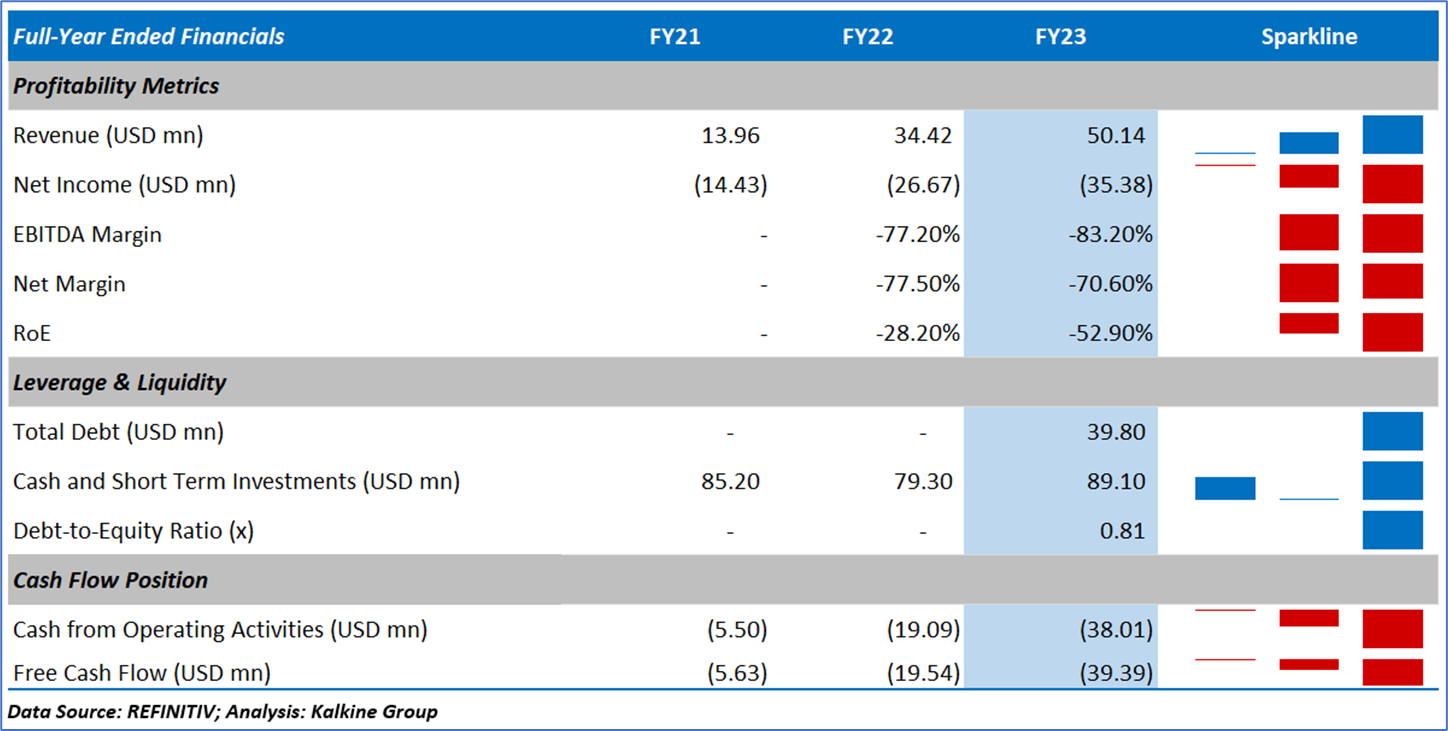Click the Sparkline column header
The height and width of the screenshot is (731, 1448).
(1308, 37)
